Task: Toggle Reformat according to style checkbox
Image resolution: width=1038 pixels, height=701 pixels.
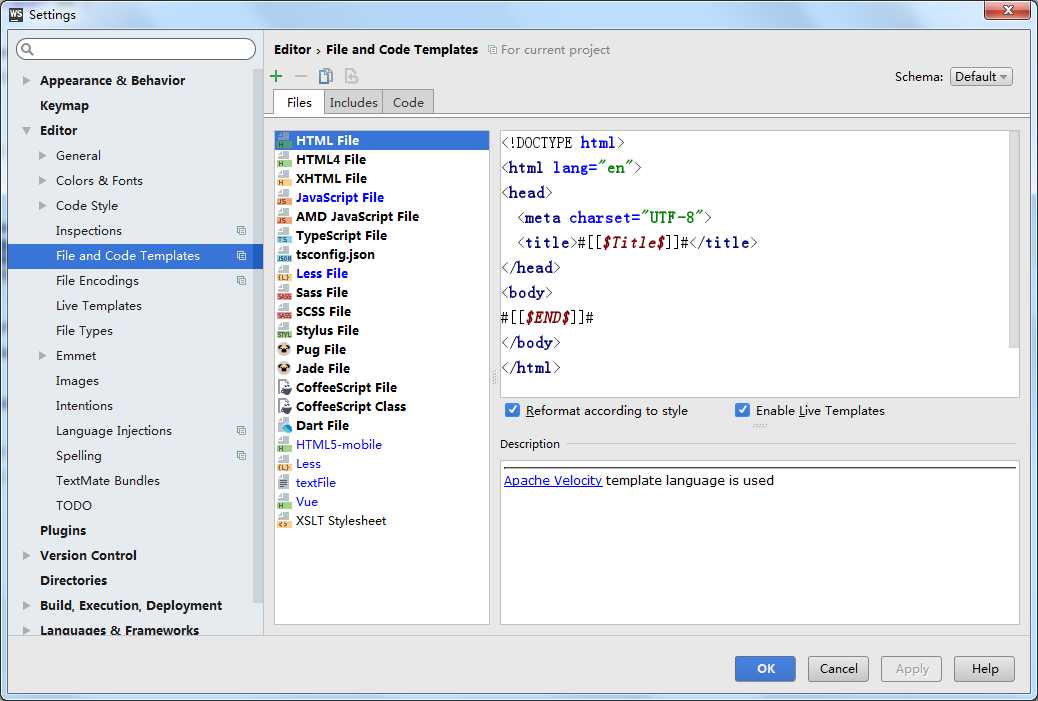Action: 512,410
